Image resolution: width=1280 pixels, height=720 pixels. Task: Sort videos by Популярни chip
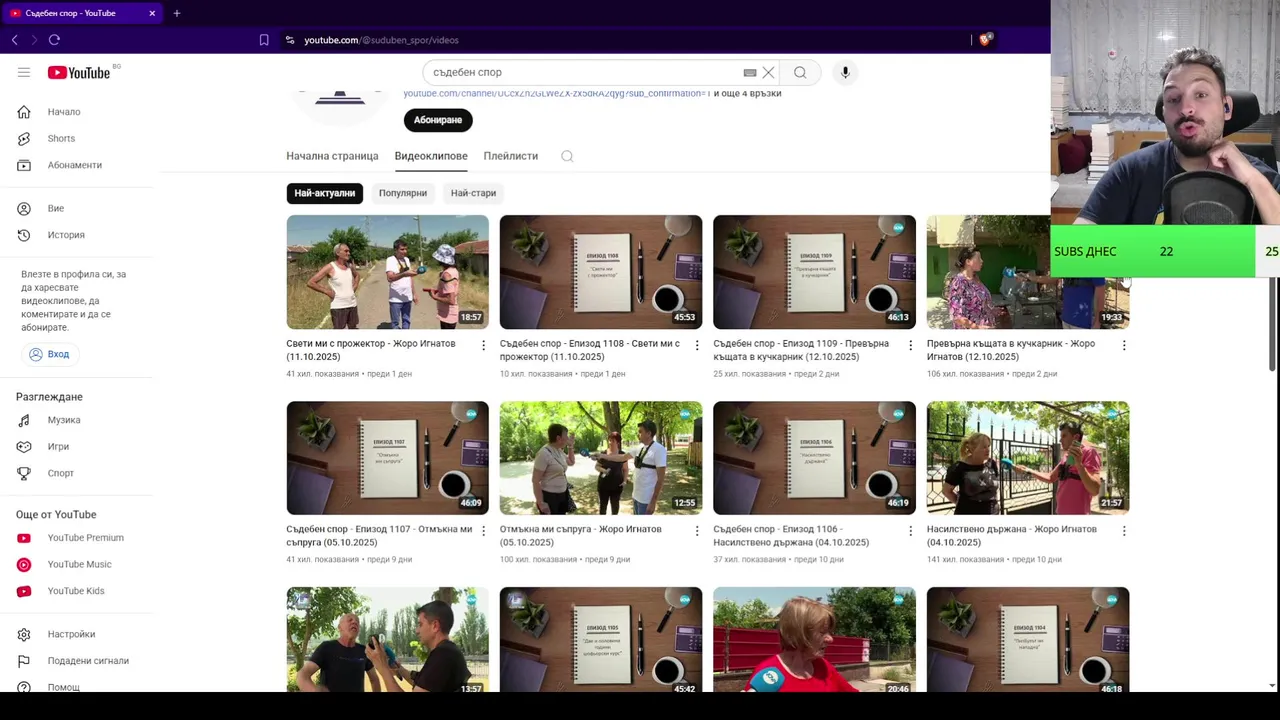pyautogui.click(x=402, y=193)
